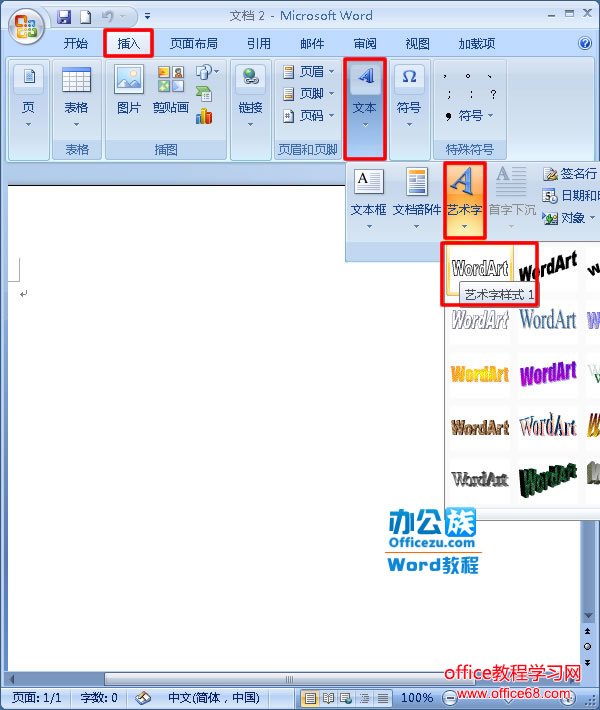Switch to web layout view
The width and height of the screenshot is (600, 710).
tap(346, 698)
